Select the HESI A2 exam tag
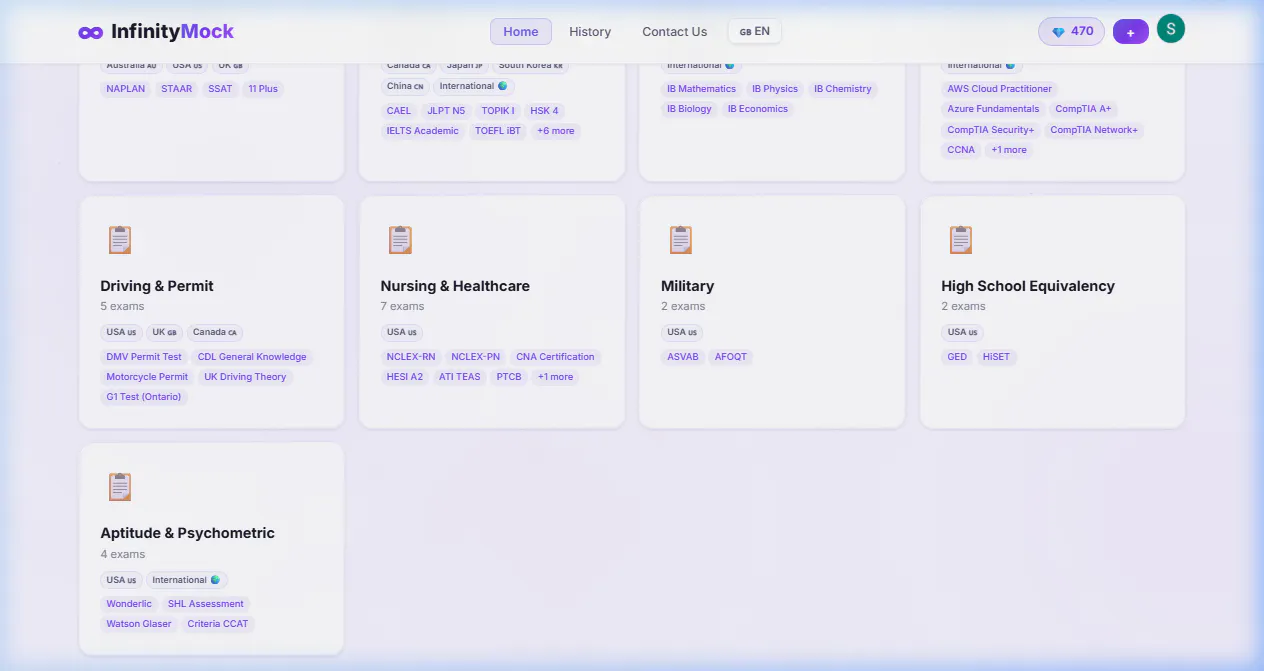 click(405, 377)
